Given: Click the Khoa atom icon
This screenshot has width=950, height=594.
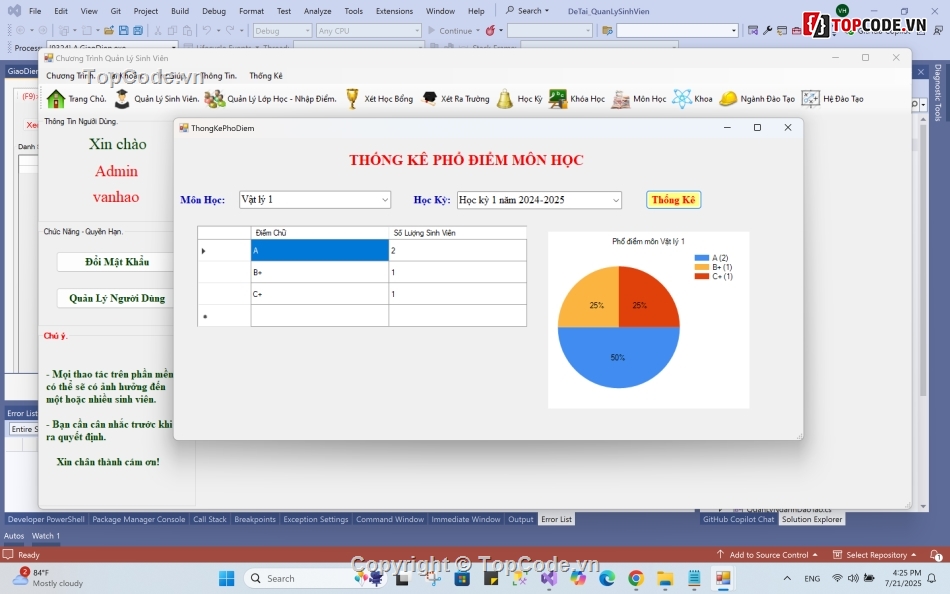Looking at the screenshot, I should click(682, 99).
